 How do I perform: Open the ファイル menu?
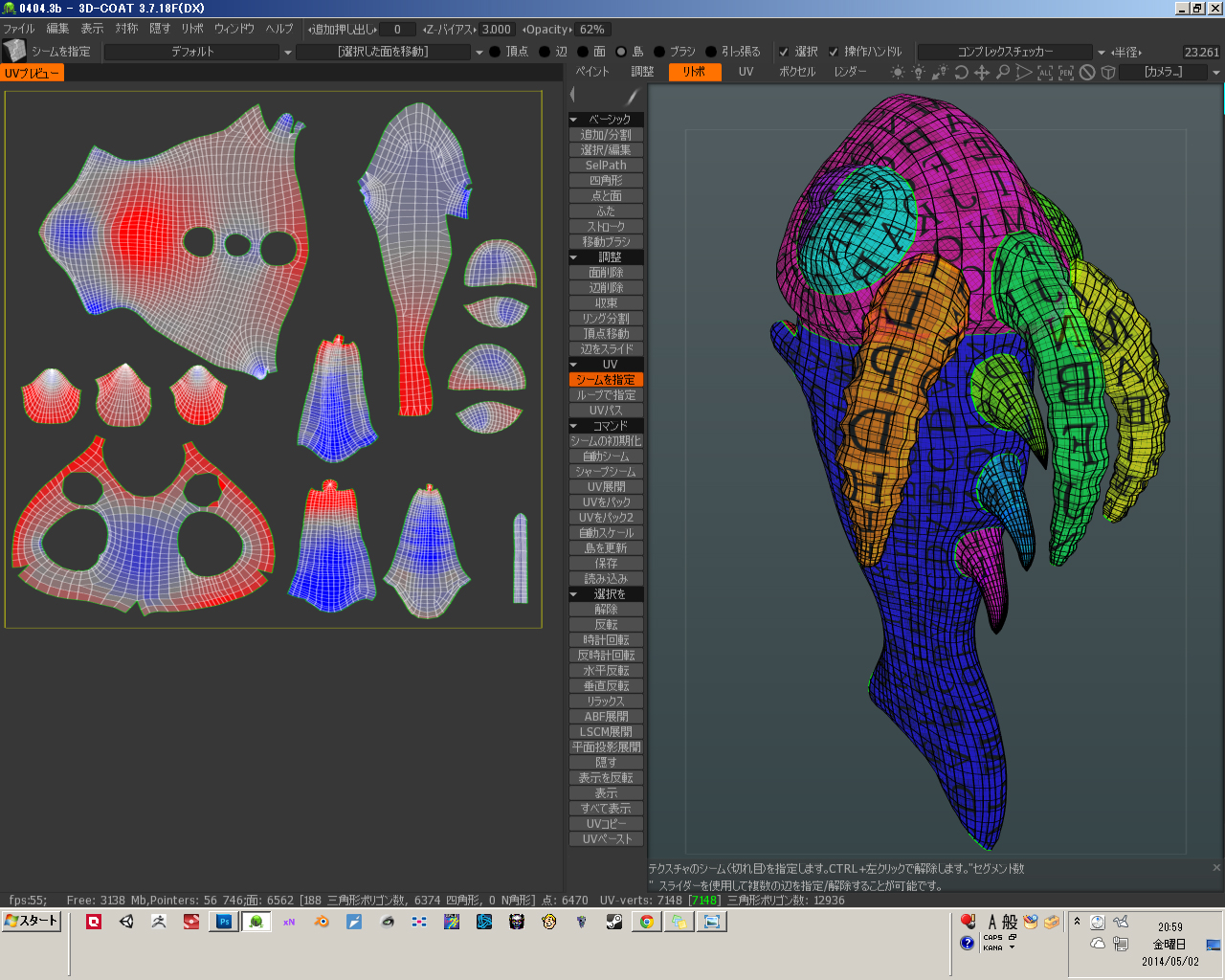click(x=19, y=29)
